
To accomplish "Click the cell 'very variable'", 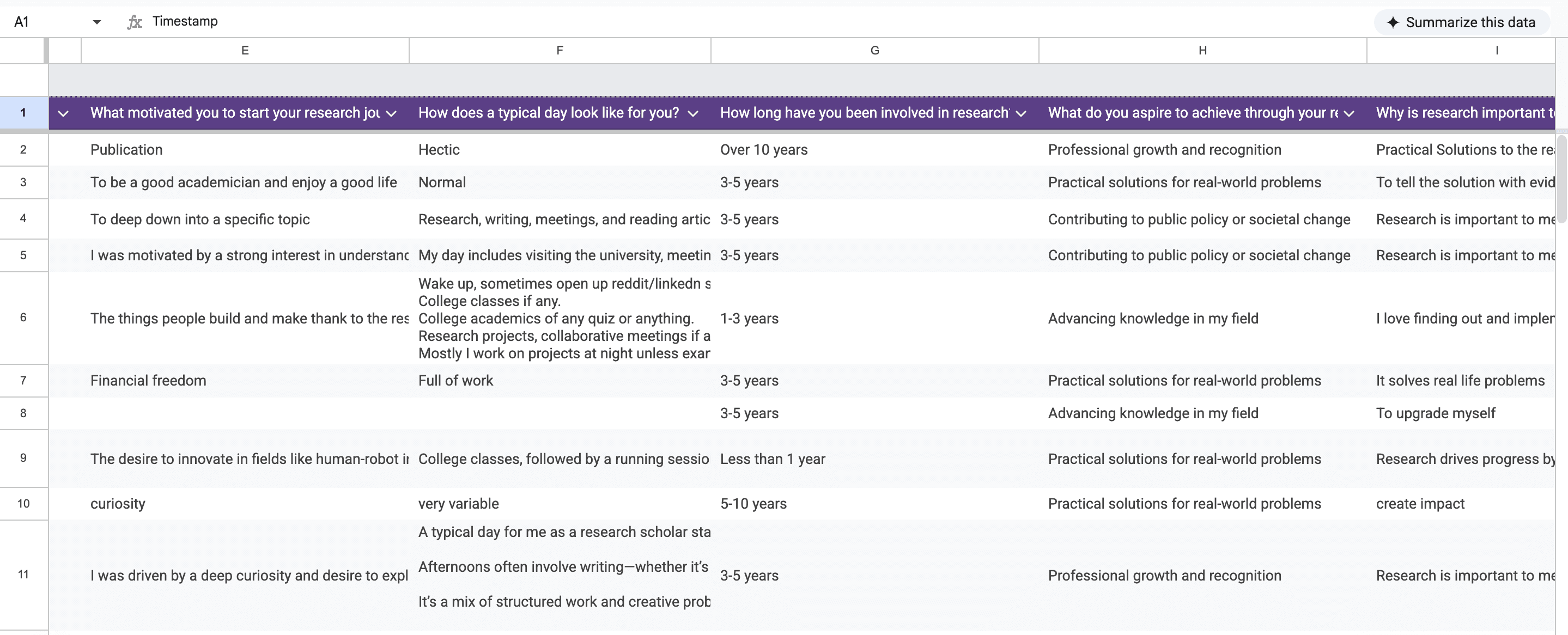I will (x=560, y=504).
